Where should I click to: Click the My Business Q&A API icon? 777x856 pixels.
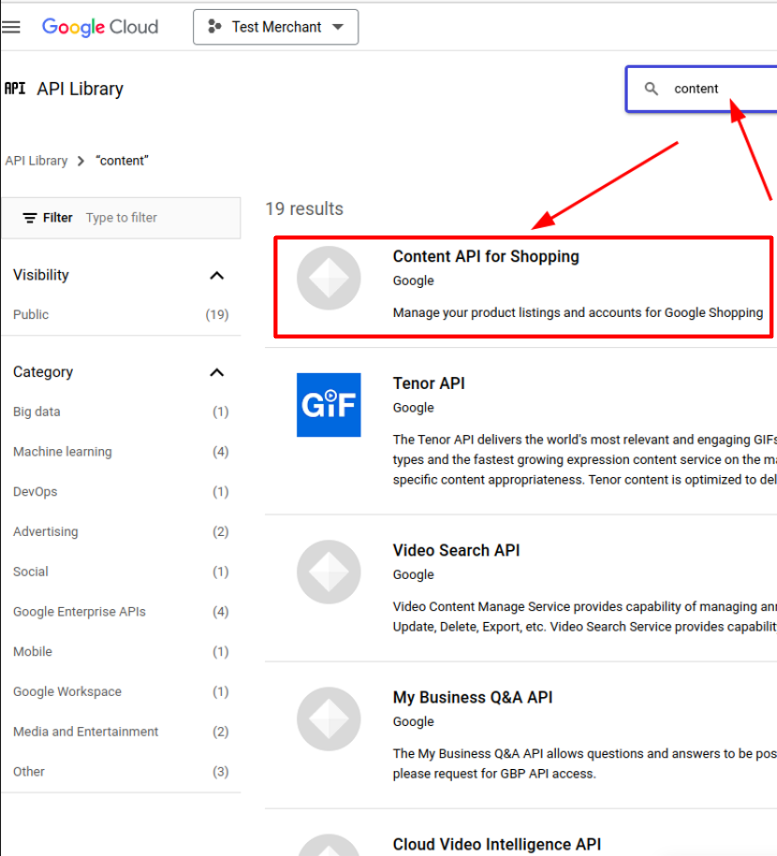(x=329, y=718)
